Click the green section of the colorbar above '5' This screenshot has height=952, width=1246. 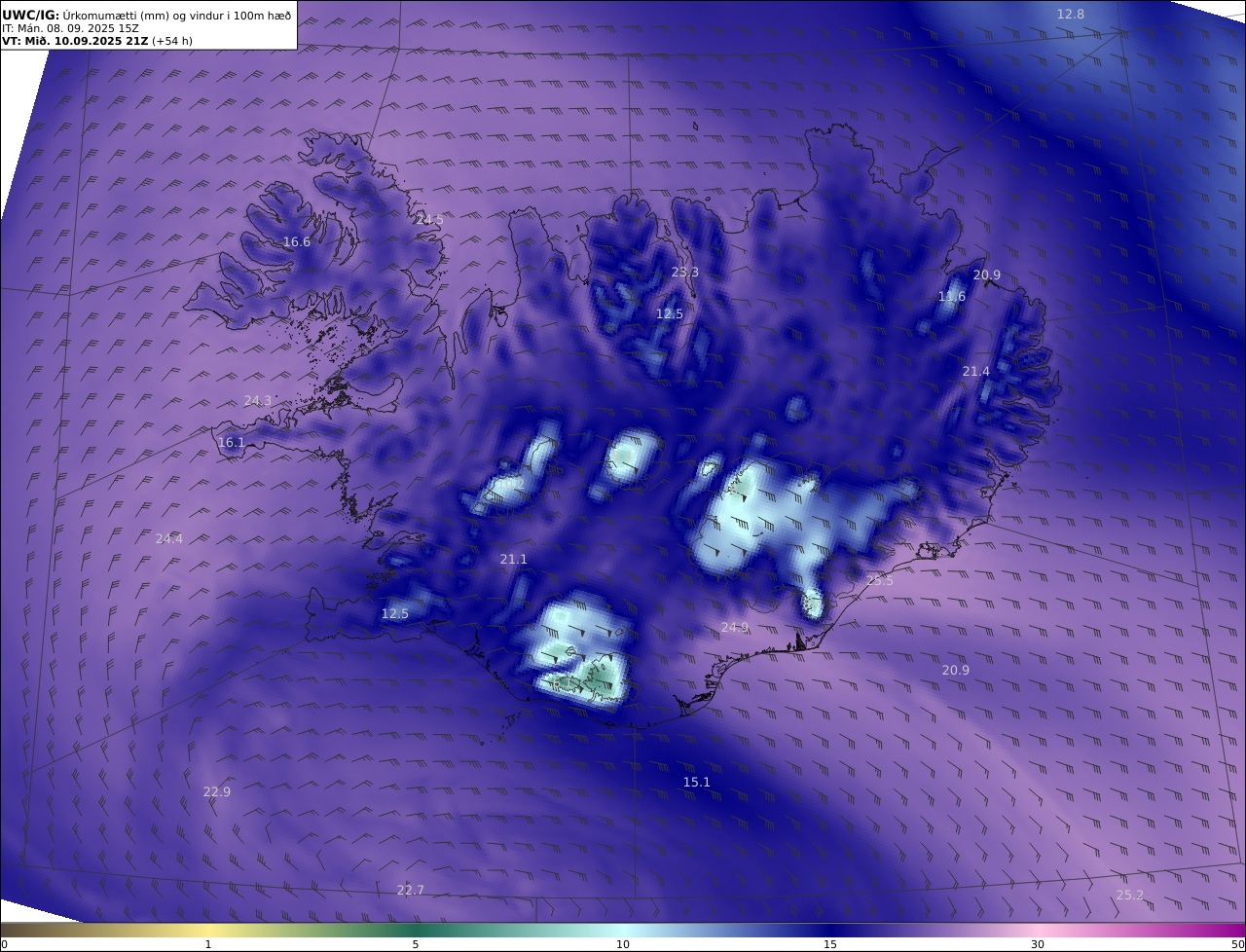coord(416,930)
